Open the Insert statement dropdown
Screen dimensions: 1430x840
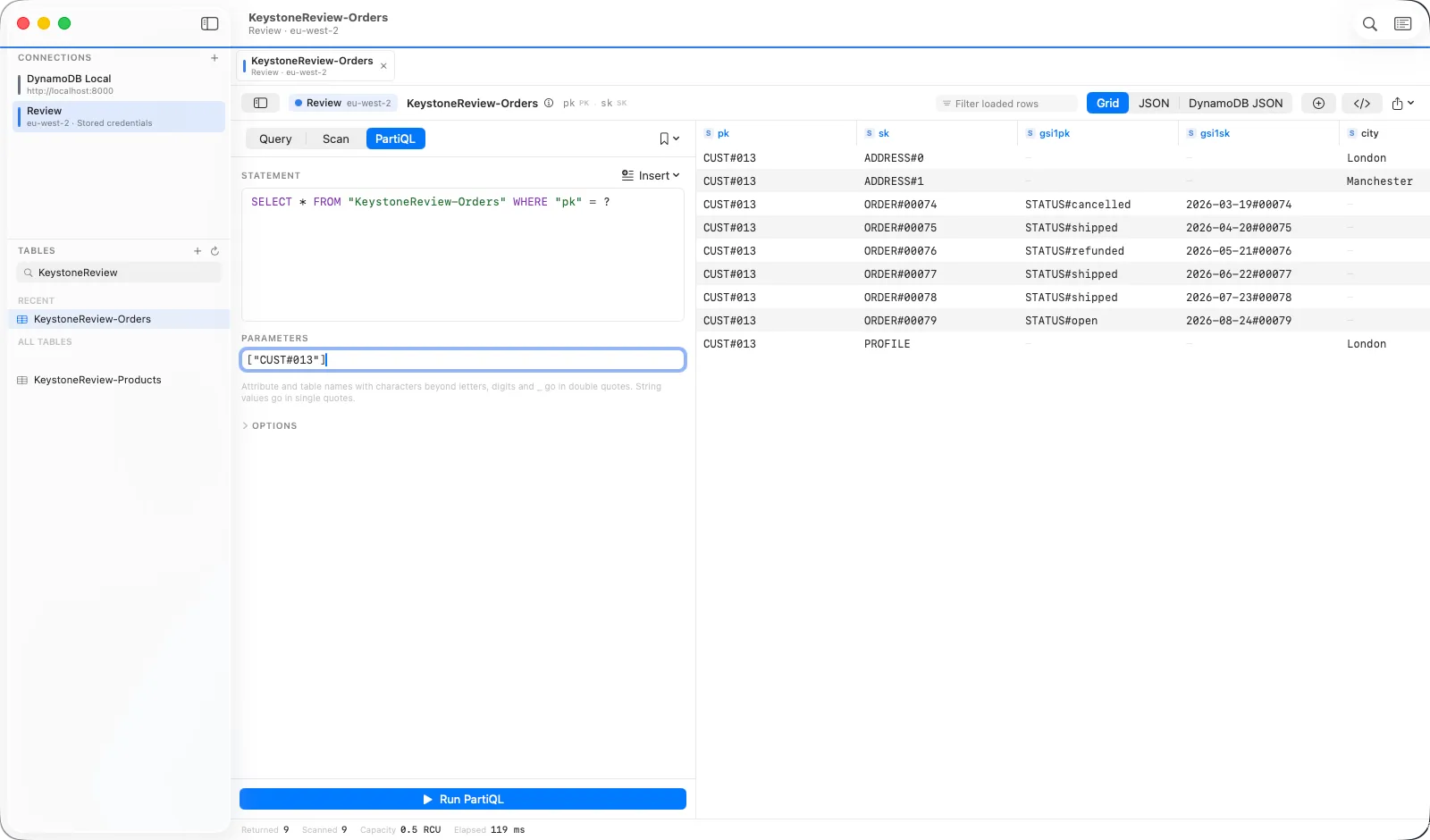pos(651,176)
